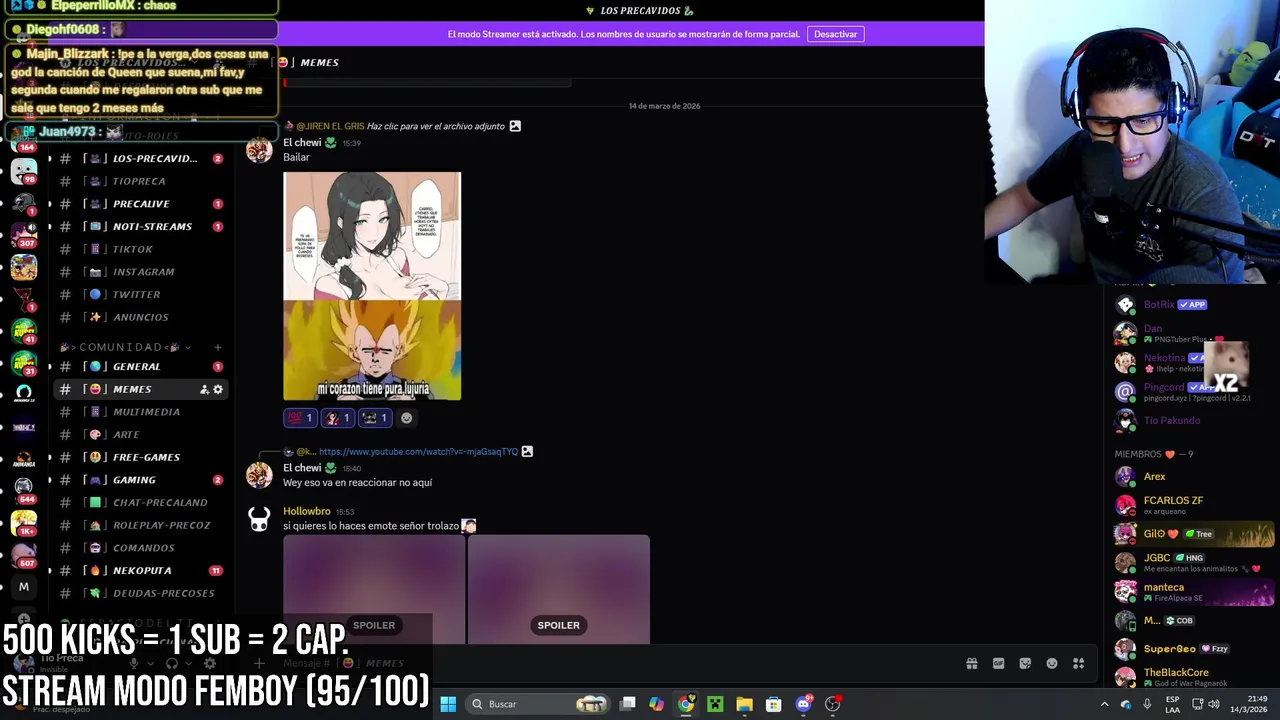Open the LOS-PRECAVID... channel
Image resolution: width=1280 pixels, height=720 pixels.
(141, 158)
